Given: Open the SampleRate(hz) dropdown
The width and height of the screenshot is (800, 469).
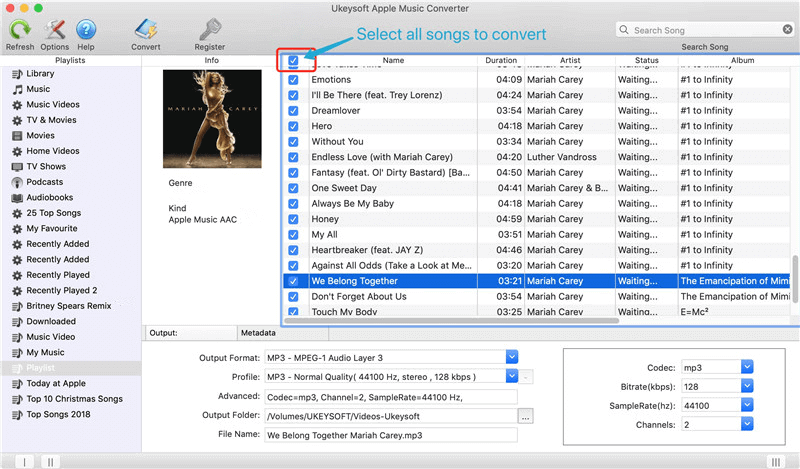Looking at the screenshot, I should tap(747, 405).
